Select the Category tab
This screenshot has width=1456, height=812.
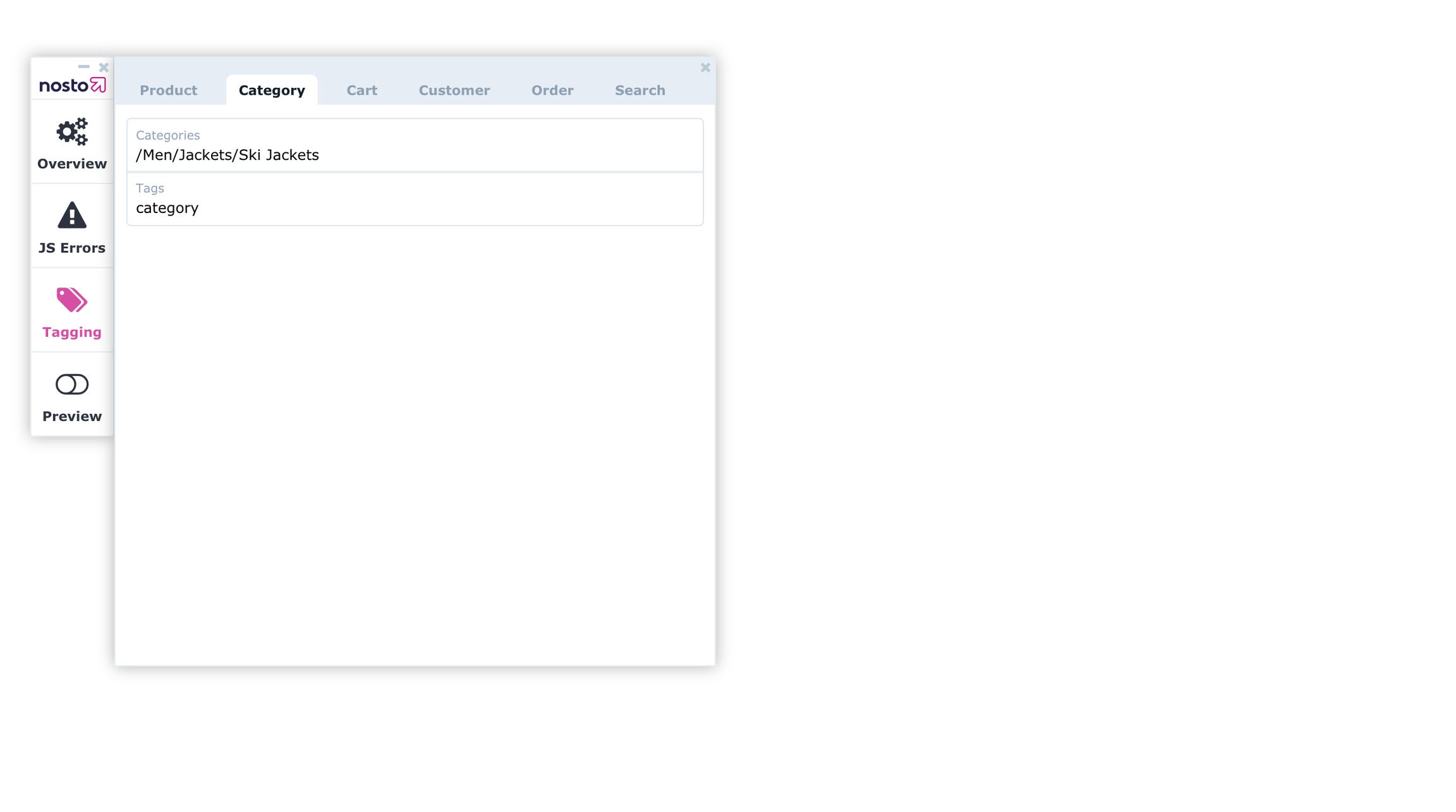pos(272,90)
